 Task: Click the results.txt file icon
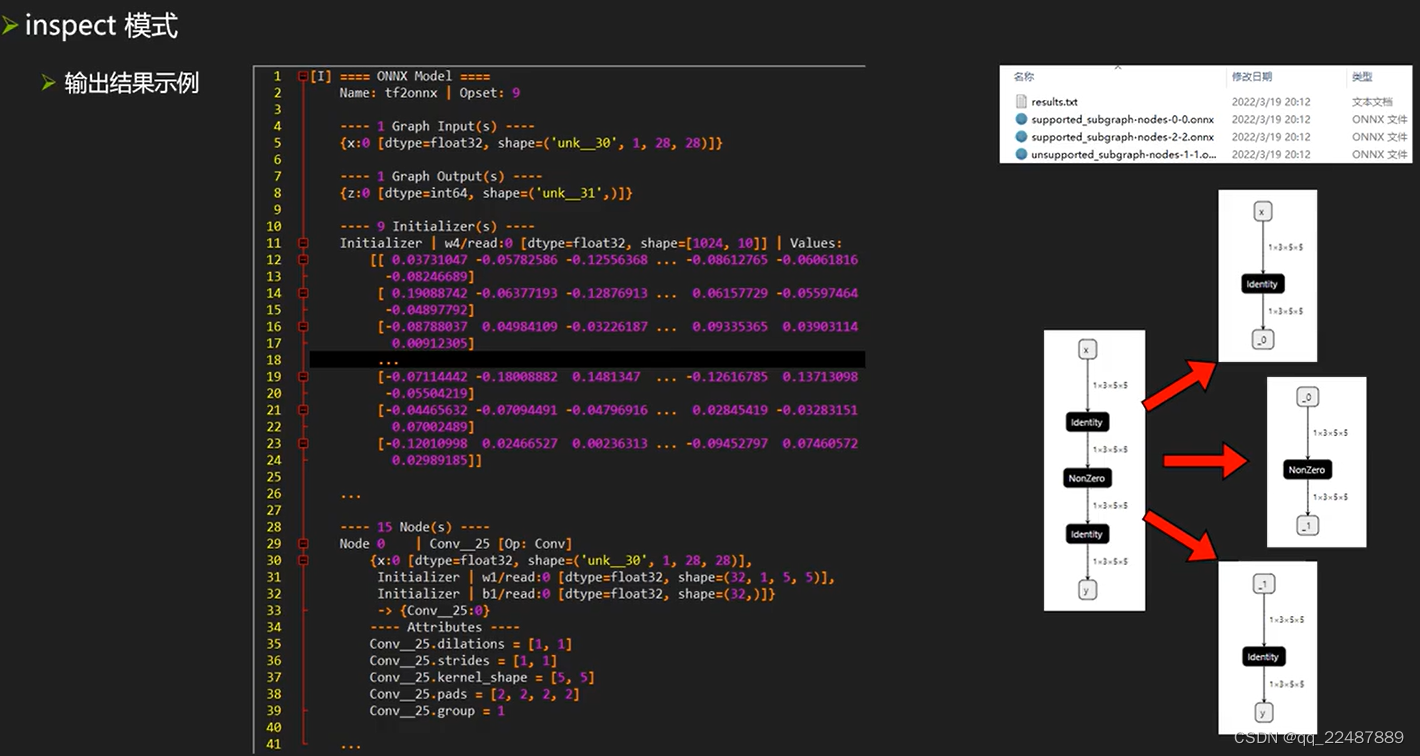[x=1021, y=102]
